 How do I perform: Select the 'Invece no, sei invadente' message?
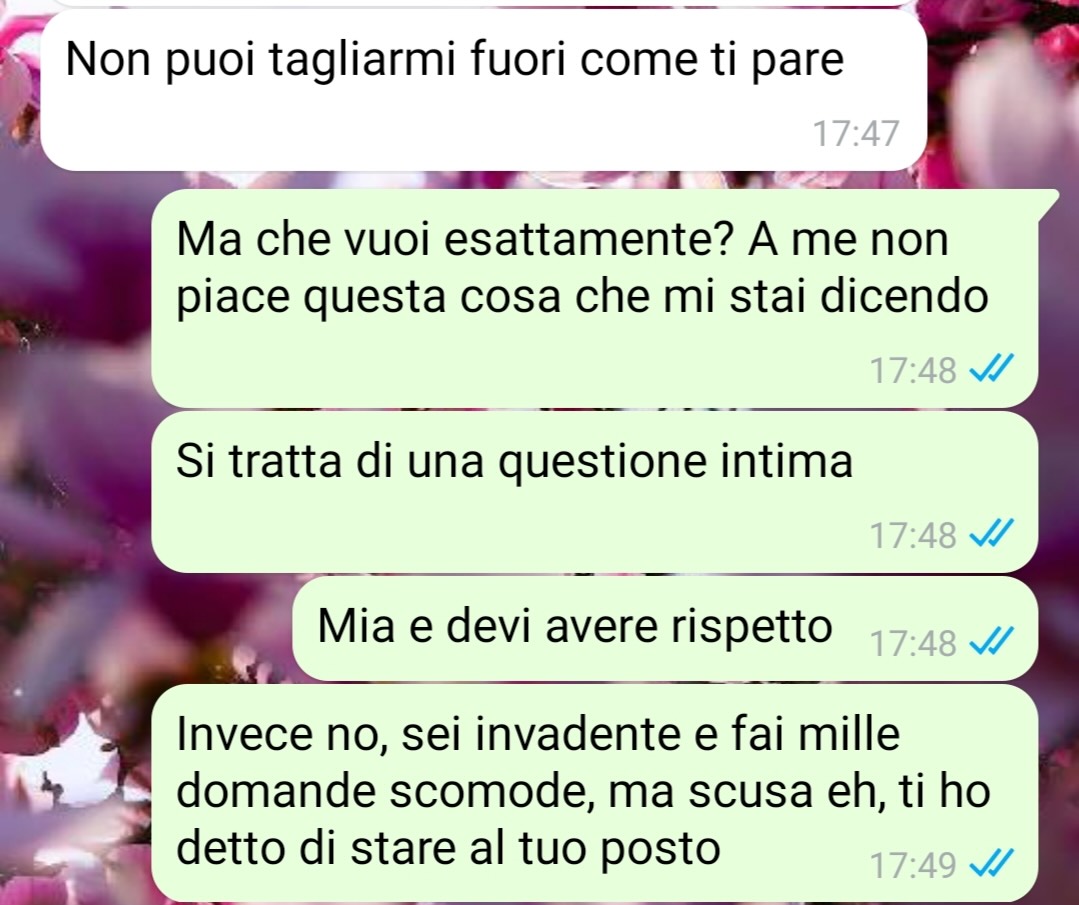tap(595, 793)
